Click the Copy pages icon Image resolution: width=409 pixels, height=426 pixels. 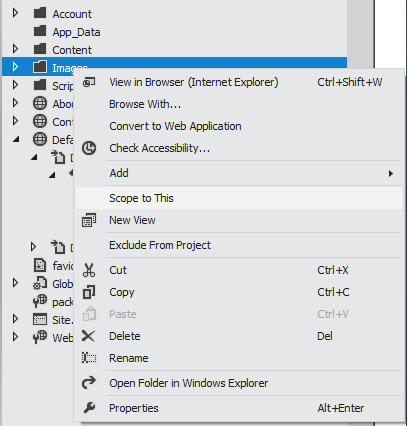click(89, 292)
